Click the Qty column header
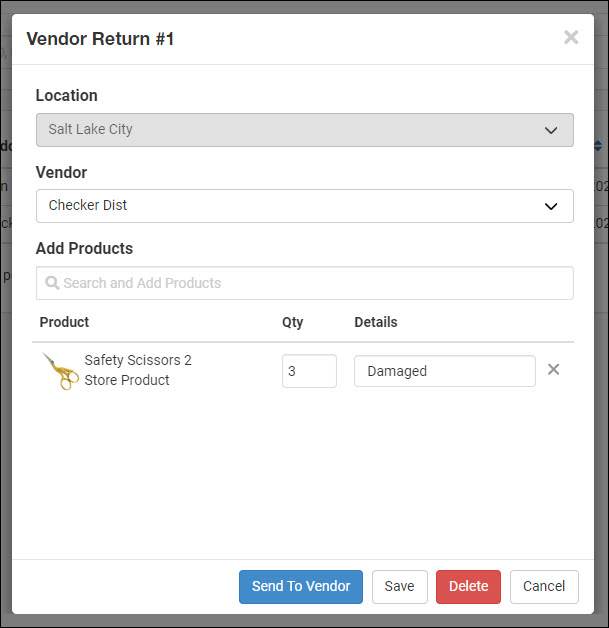 [x=292, y=322]
